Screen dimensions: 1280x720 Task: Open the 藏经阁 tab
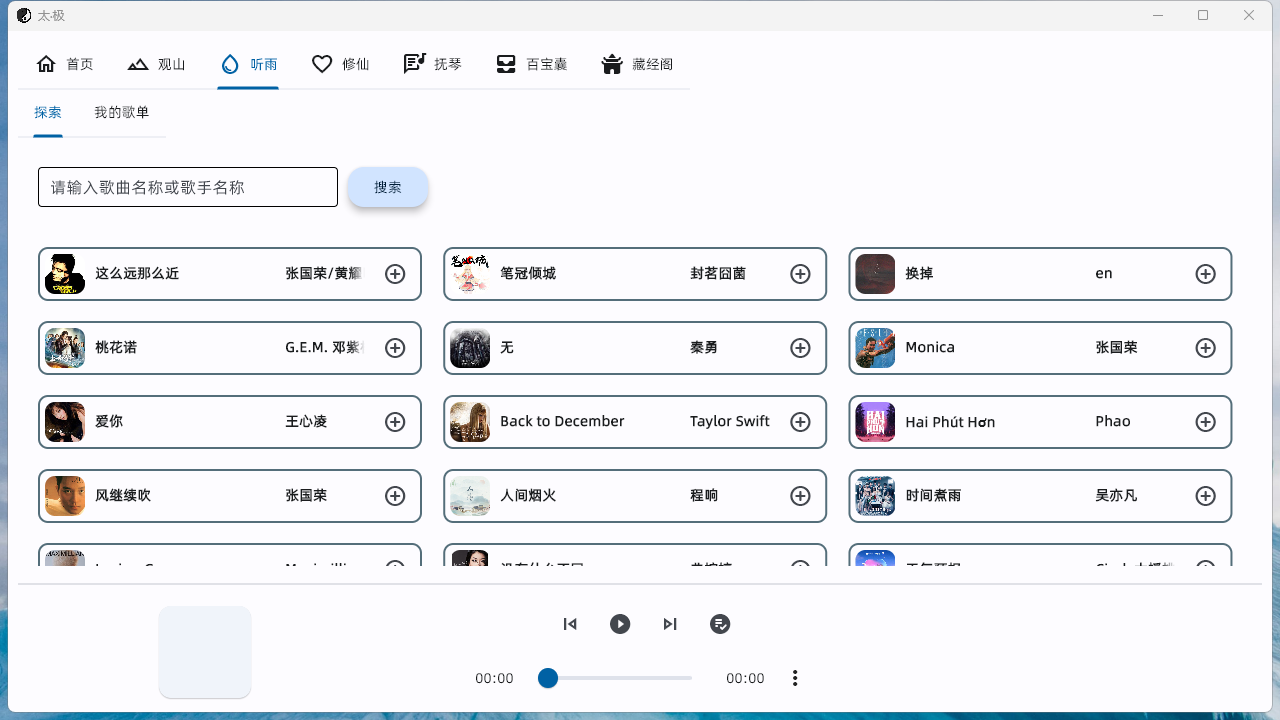pyautogui.click(x=637, y=64)
